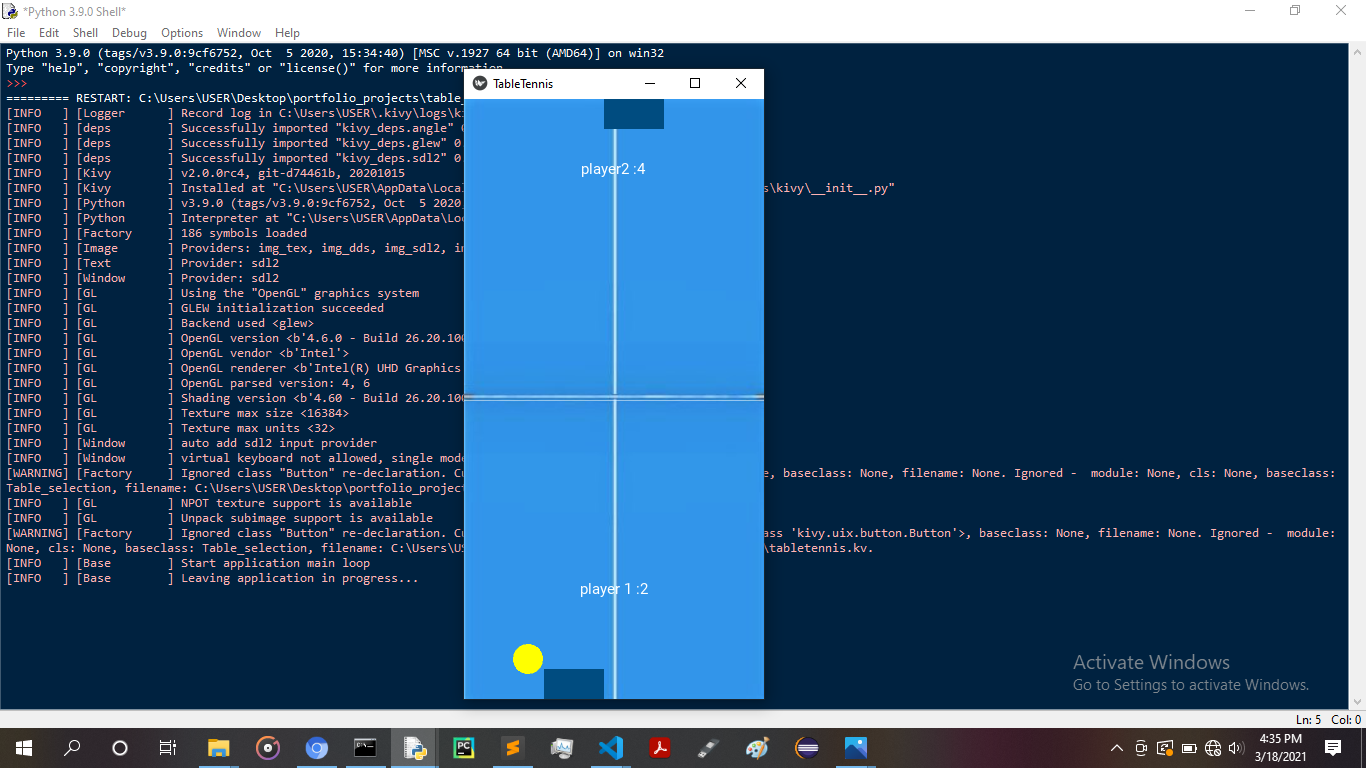Click the Windows Start button

coord(24,747)
